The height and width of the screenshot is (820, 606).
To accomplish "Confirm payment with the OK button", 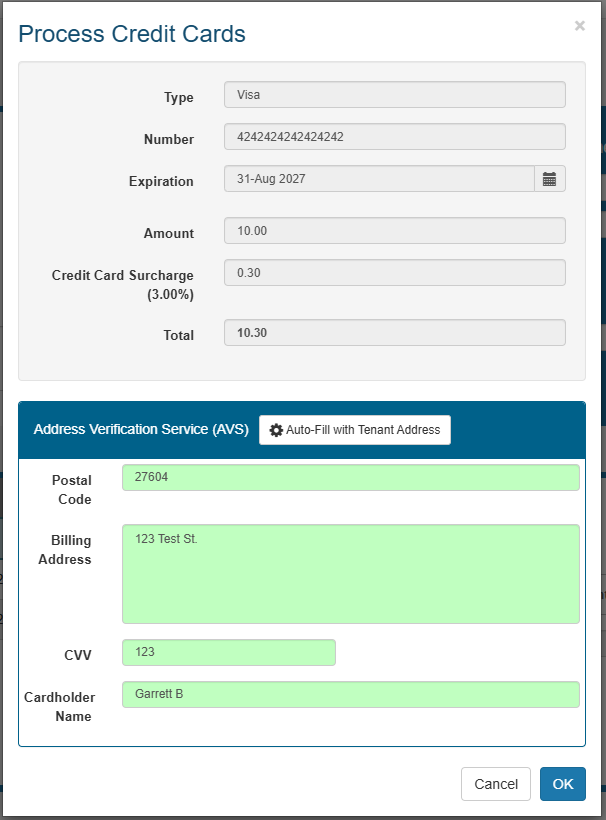I will pyautogui.click(x=563, y=784).
